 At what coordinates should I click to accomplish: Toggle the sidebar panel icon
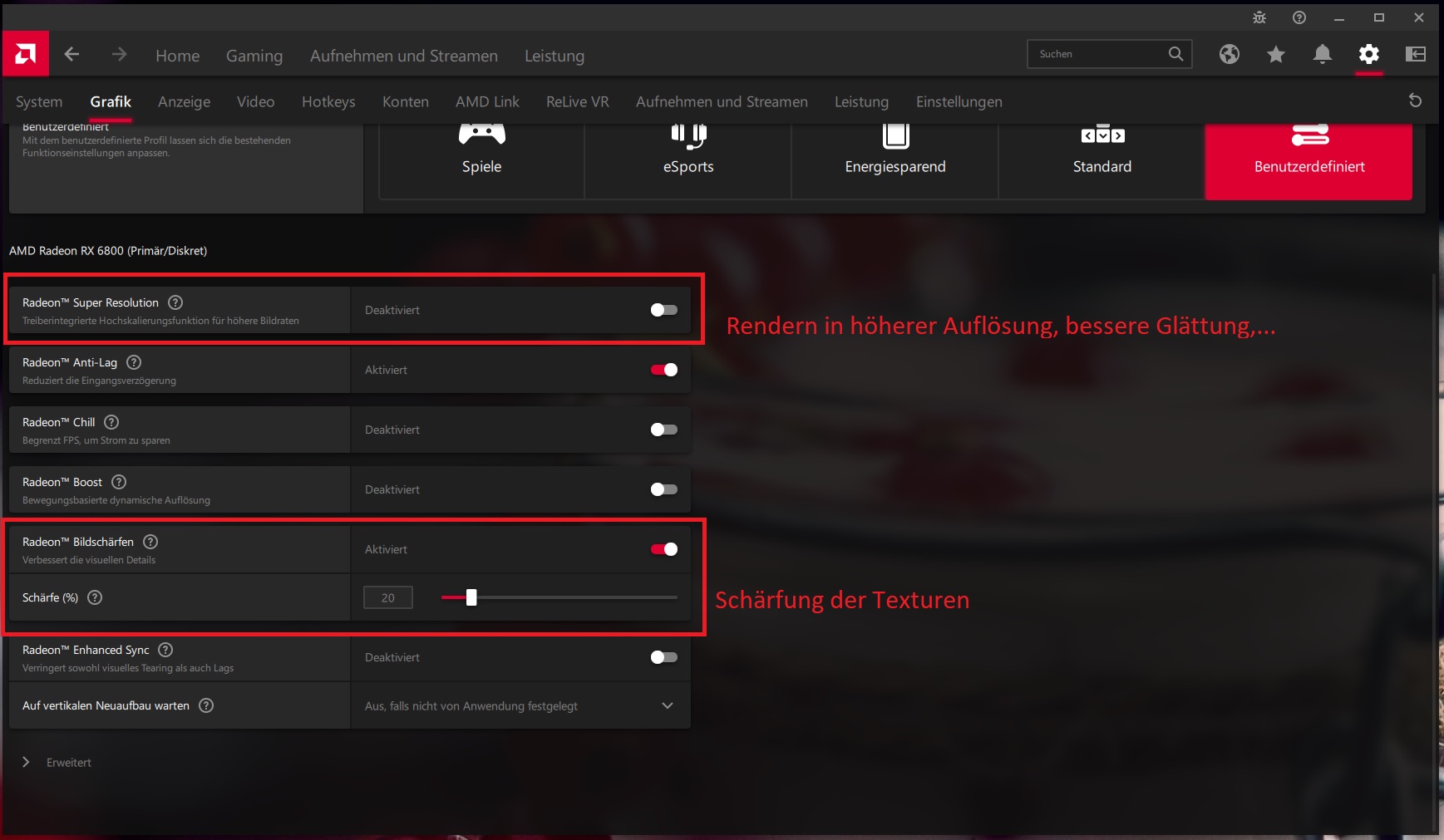point(1416,54)
